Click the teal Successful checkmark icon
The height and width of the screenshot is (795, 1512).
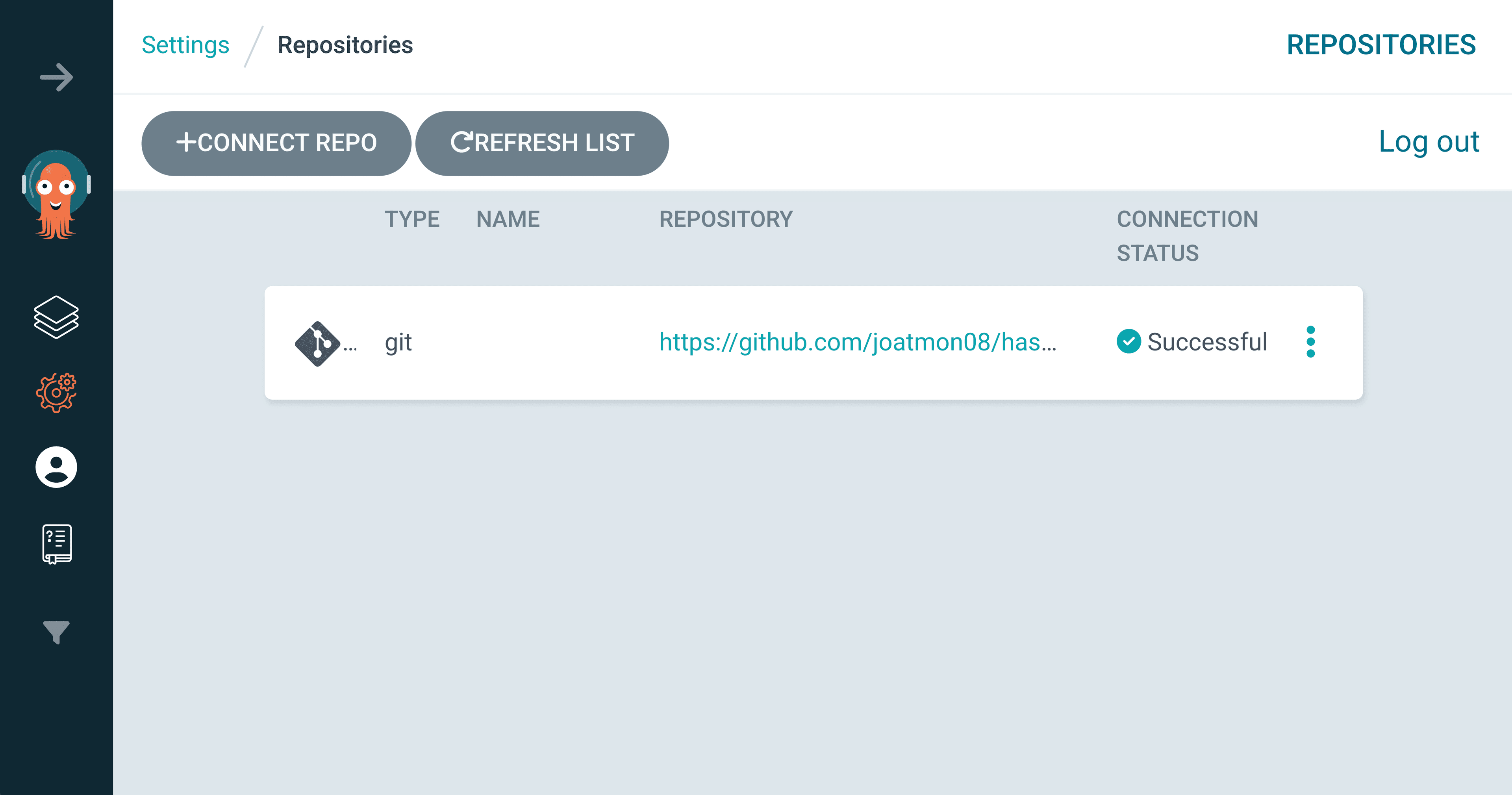(x=1128, y=341)
